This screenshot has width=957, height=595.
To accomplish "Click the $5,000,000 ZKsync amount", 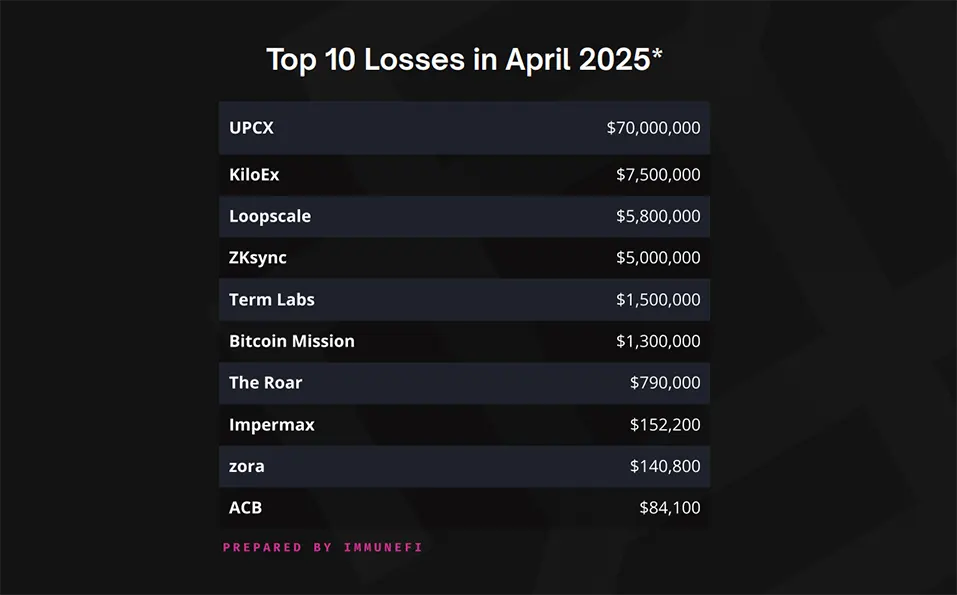I will click(x=658, y=258).
